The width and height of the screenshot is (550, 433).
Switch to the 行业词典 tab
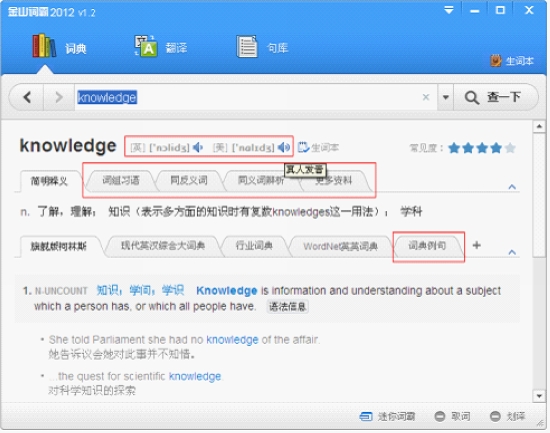click(254, 246)
